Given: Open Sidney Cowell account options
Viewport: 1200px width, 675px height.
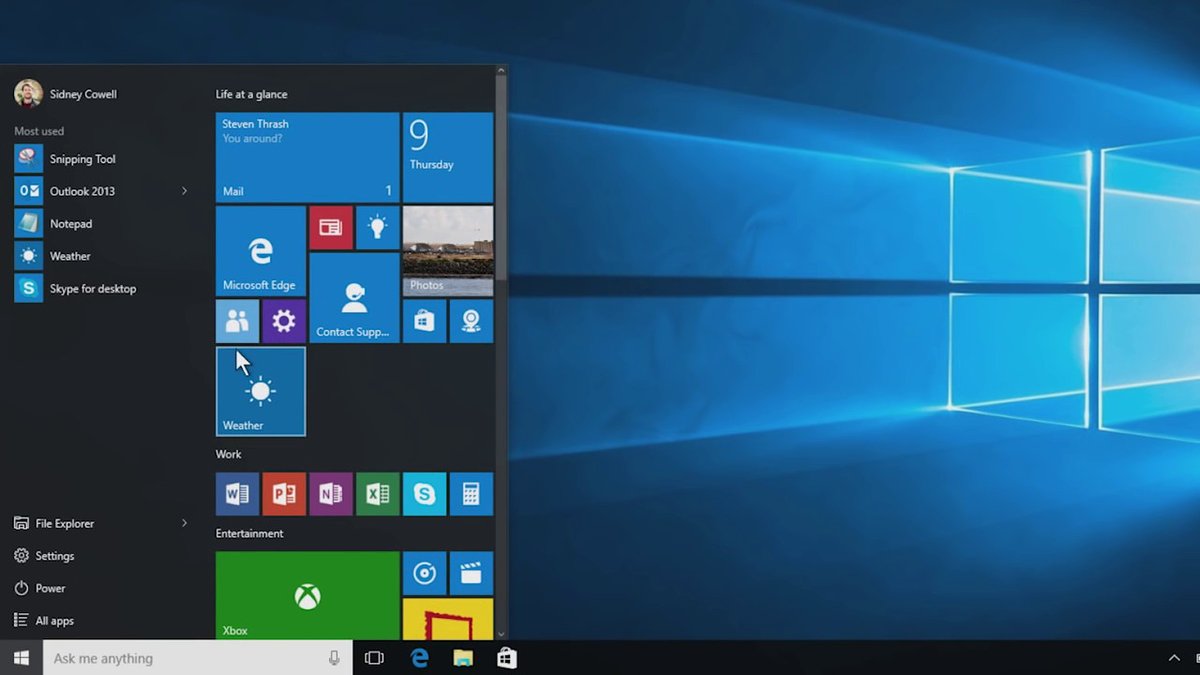Looking at the screenshot, I should 65,93.
